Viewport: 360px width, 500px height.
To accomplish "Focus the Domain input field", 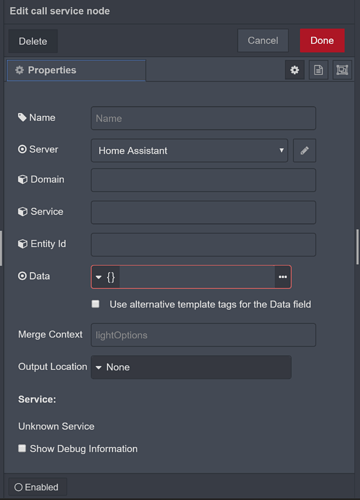I will click(203, 180).
